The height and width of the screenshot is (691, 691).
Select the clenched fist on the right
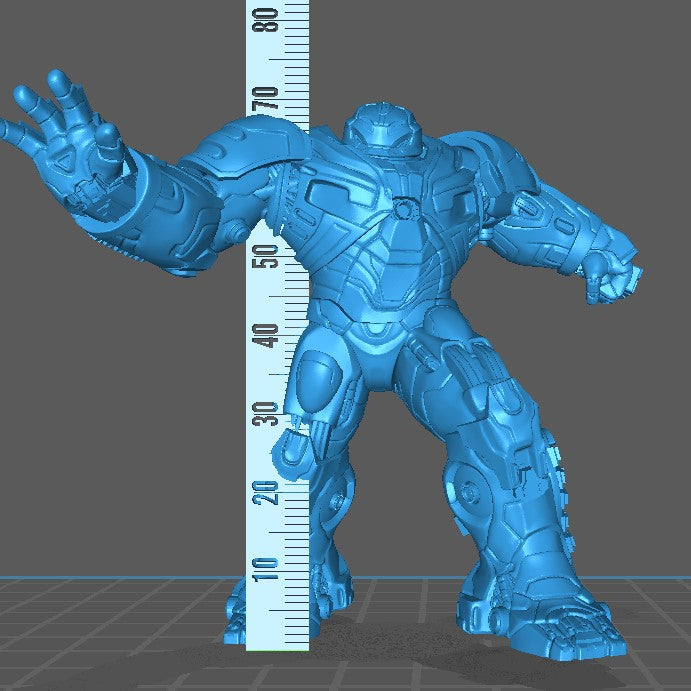point(612,273)
